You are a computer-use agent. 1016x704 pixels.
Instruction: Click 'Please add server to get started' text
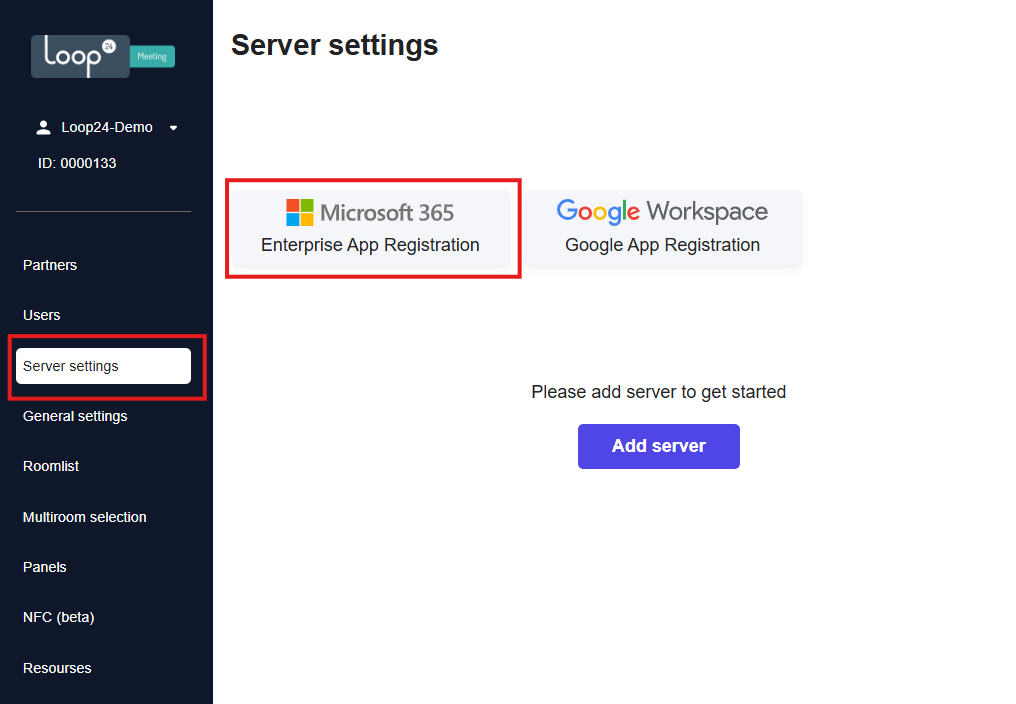[659, 392]
